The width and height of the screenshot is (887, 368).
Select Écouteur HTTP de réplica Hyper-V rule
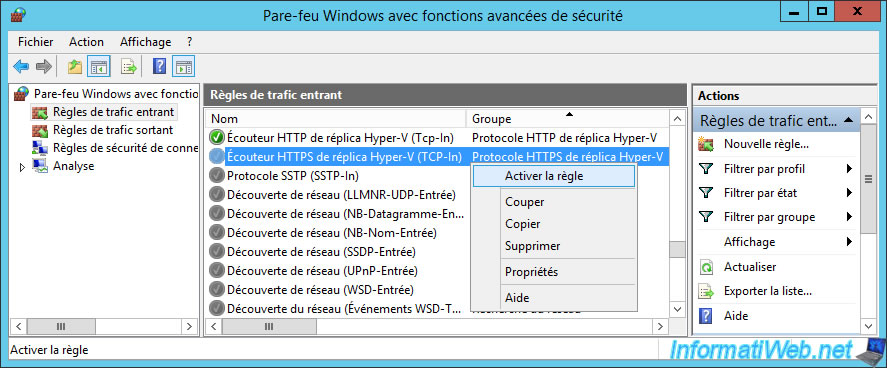340,137
